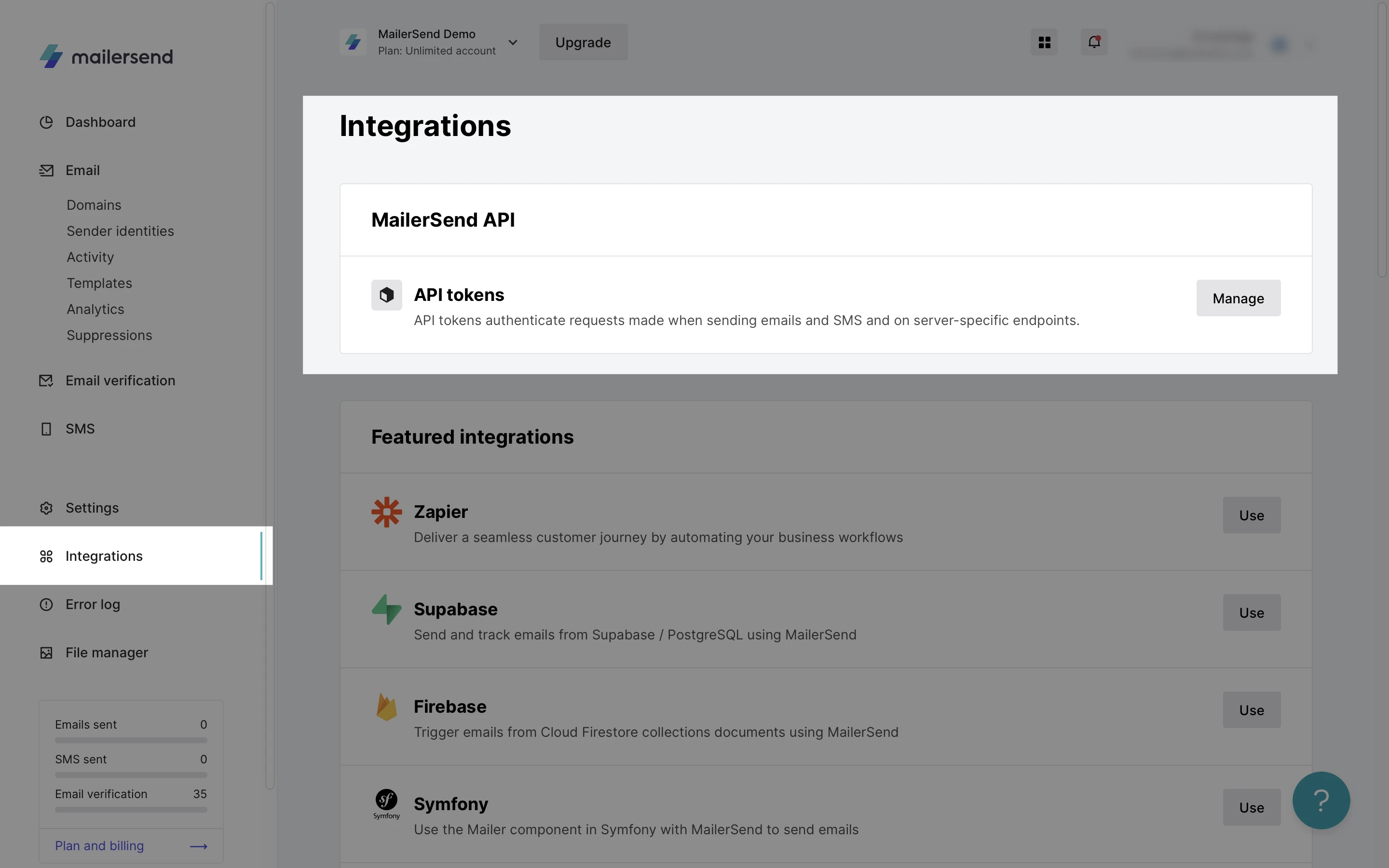Click the Error log alert icon
Viewport: 1389px width, 868px height.
46,605
